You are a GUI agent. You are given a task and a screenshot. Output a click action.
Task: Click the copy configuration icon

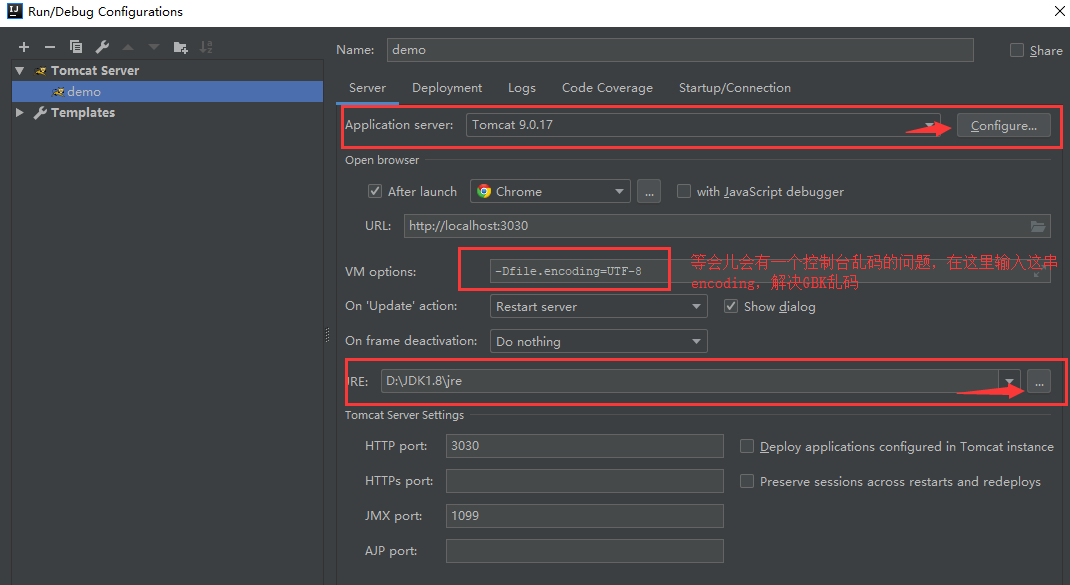coord(75,46)
